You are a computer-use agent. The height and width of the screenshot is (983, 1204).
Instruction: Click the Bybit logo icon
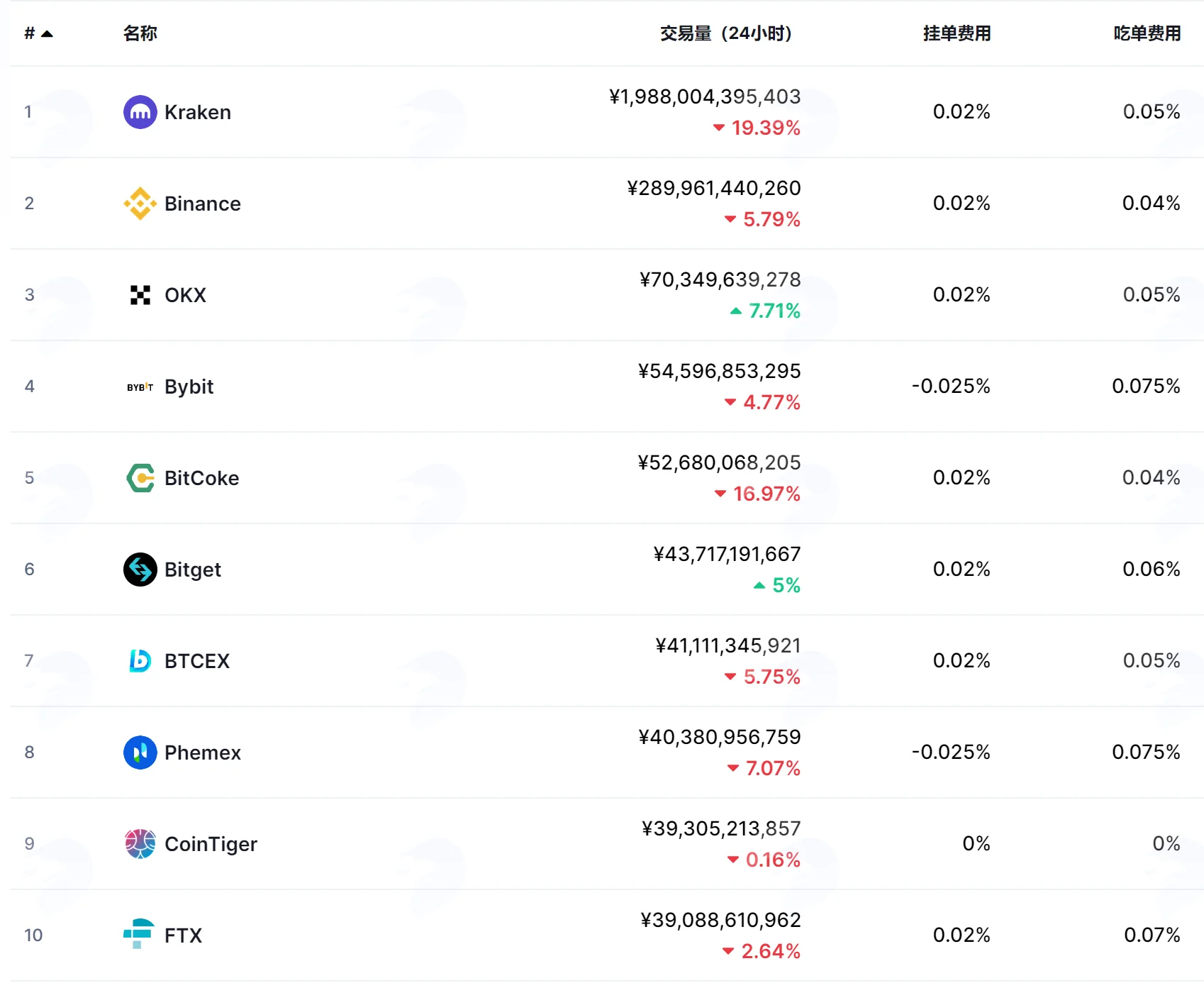140,387
